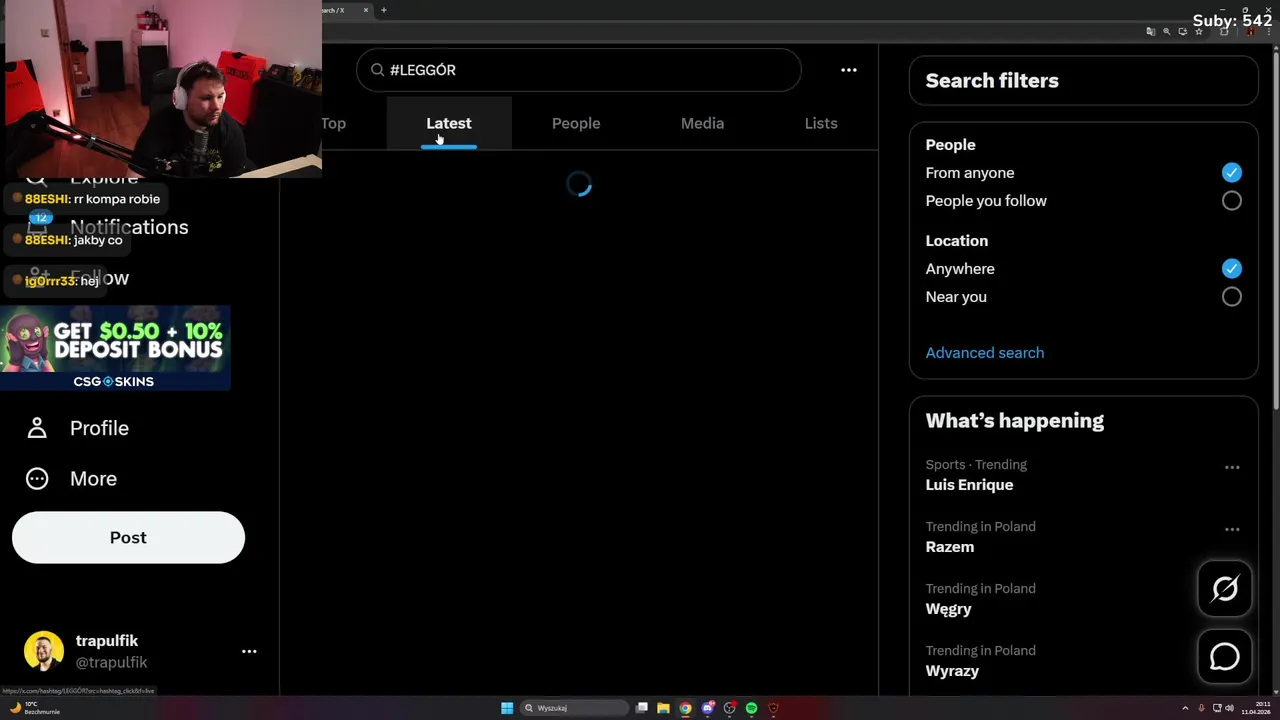Close the current X browser tab
1280x720 pixels.
click(x=365, y=10)
